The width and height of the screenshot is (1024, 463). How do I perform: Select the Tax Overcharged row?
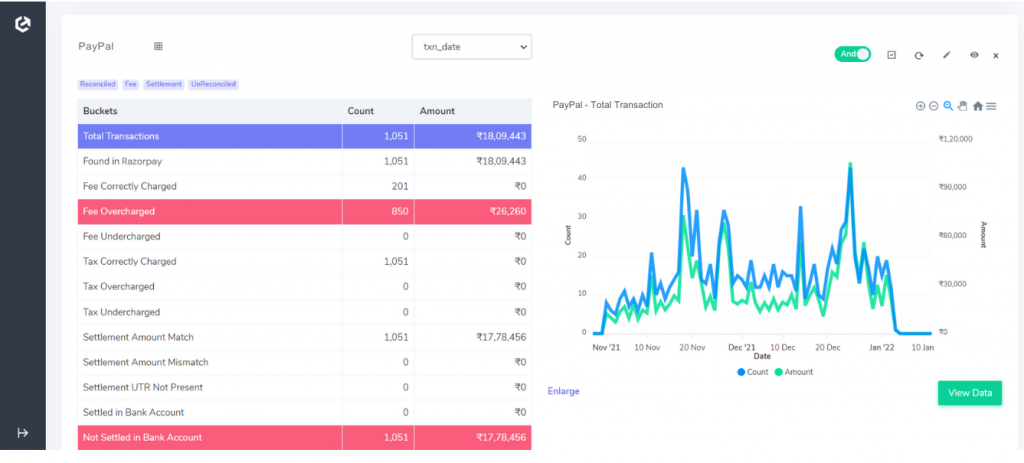point(304,287)
